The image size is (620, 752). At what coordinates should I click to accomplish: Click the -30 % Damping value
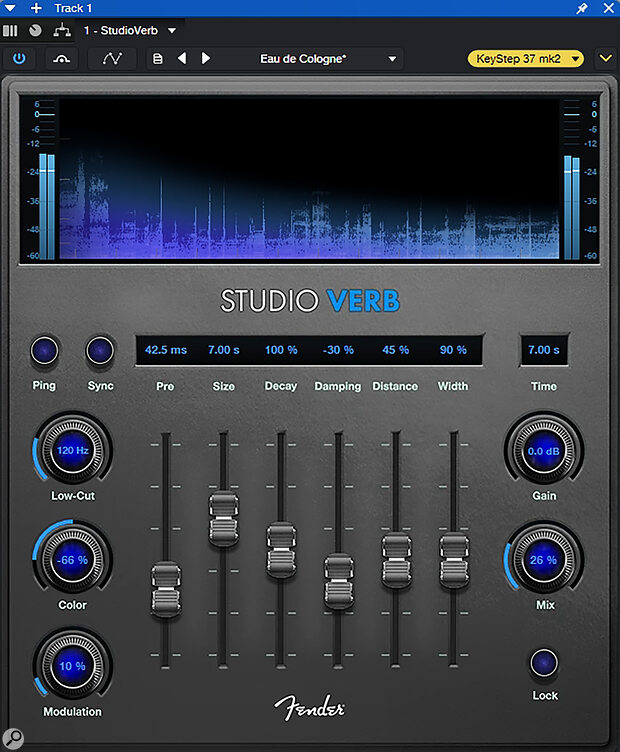click(338, 350)
